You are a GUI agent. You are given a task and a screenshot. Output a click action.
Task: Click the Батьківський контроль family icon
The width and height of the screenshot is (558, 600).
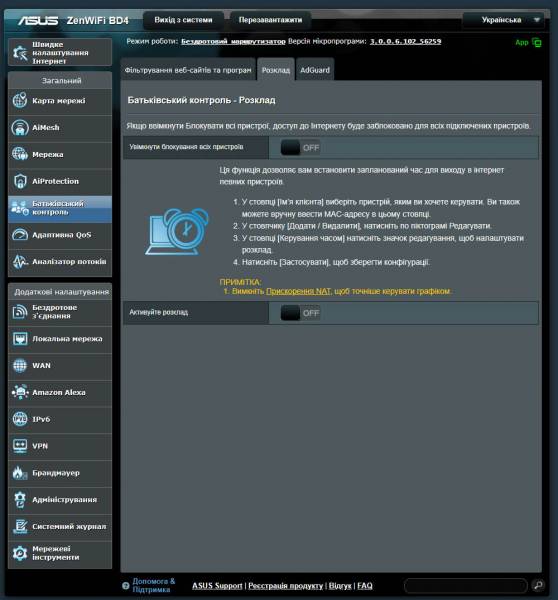click(x=20, y=208)
